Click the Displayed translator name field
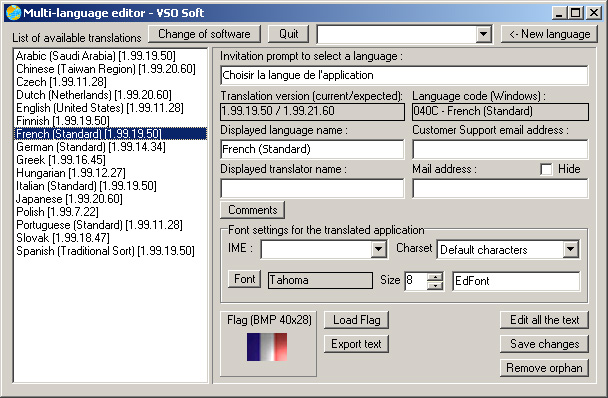608x398 pixels. [312, 189]
